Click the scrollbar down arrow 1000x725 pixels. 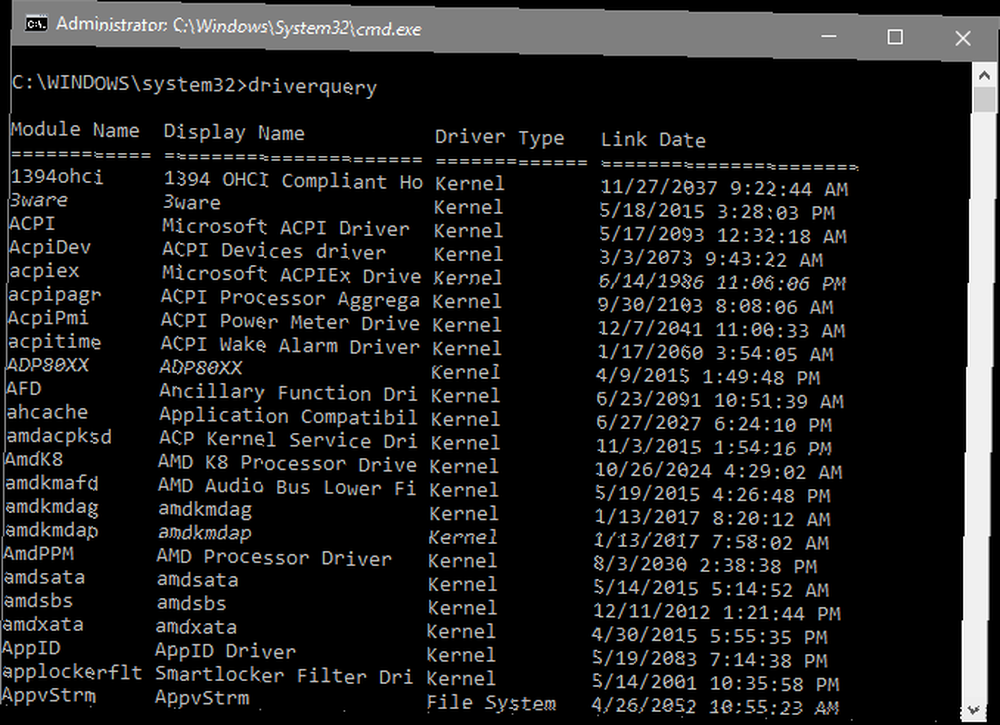[x=973, y=710]
